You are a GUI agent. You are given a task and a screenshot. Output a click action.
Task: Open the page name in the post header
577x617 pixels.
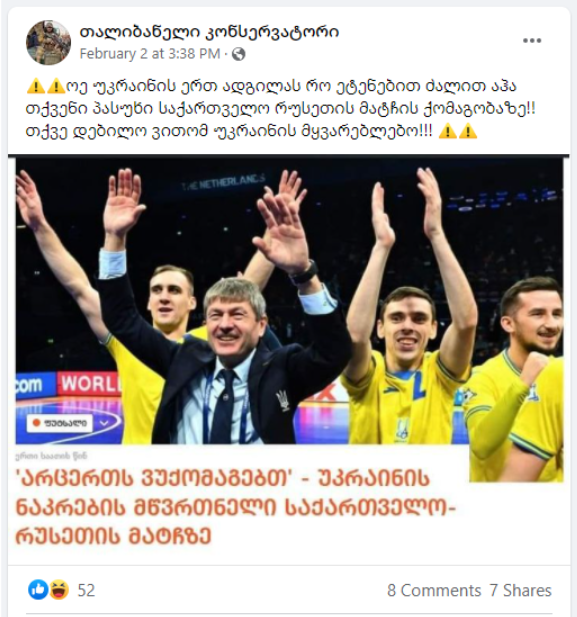209,32
